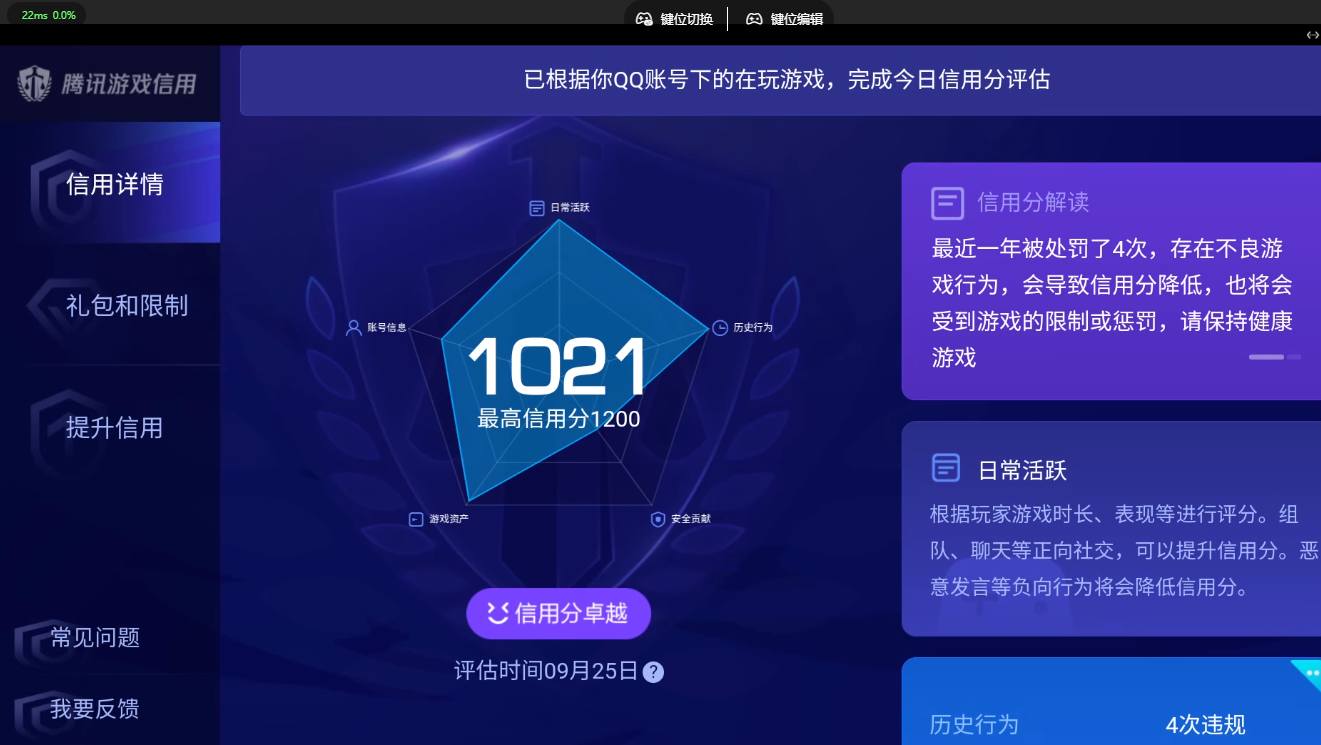Click the double-arrow icon in the top-right corner

coord(1312,35)
